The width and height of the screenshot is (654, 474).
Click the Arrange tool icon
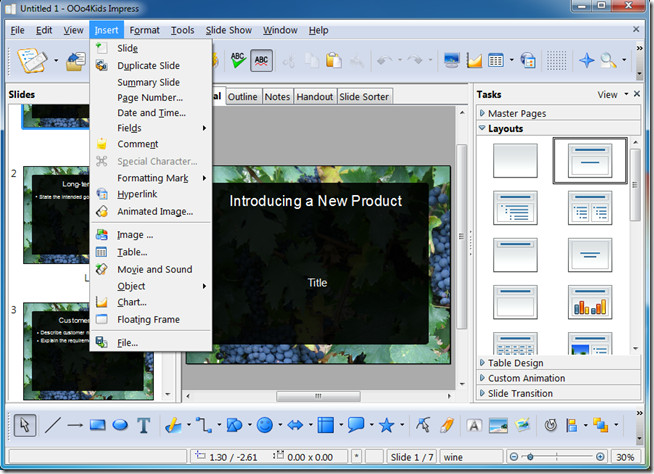(601, 425)
